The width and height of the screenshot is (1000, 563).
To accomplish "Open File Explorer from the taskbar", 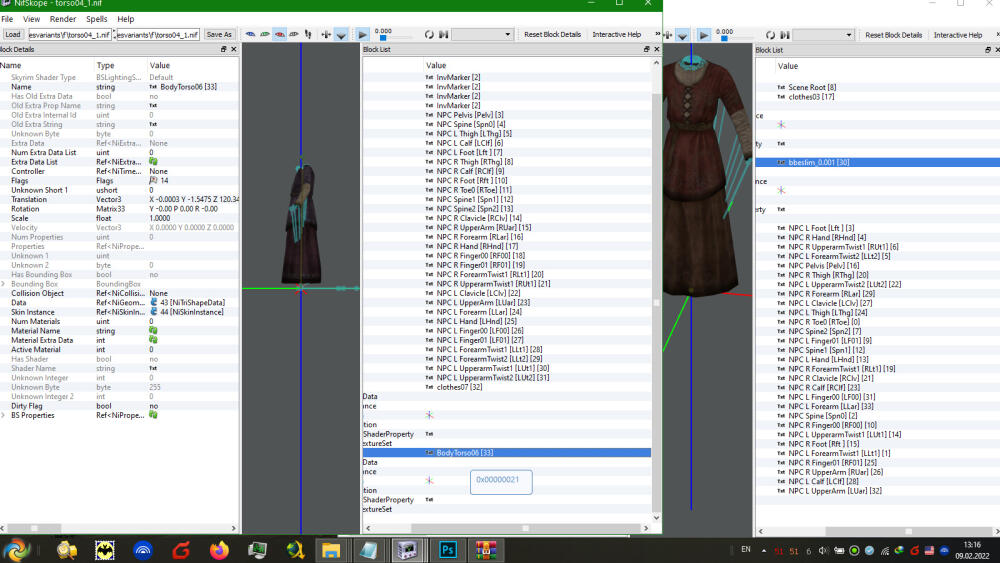I will pos(330,550).
